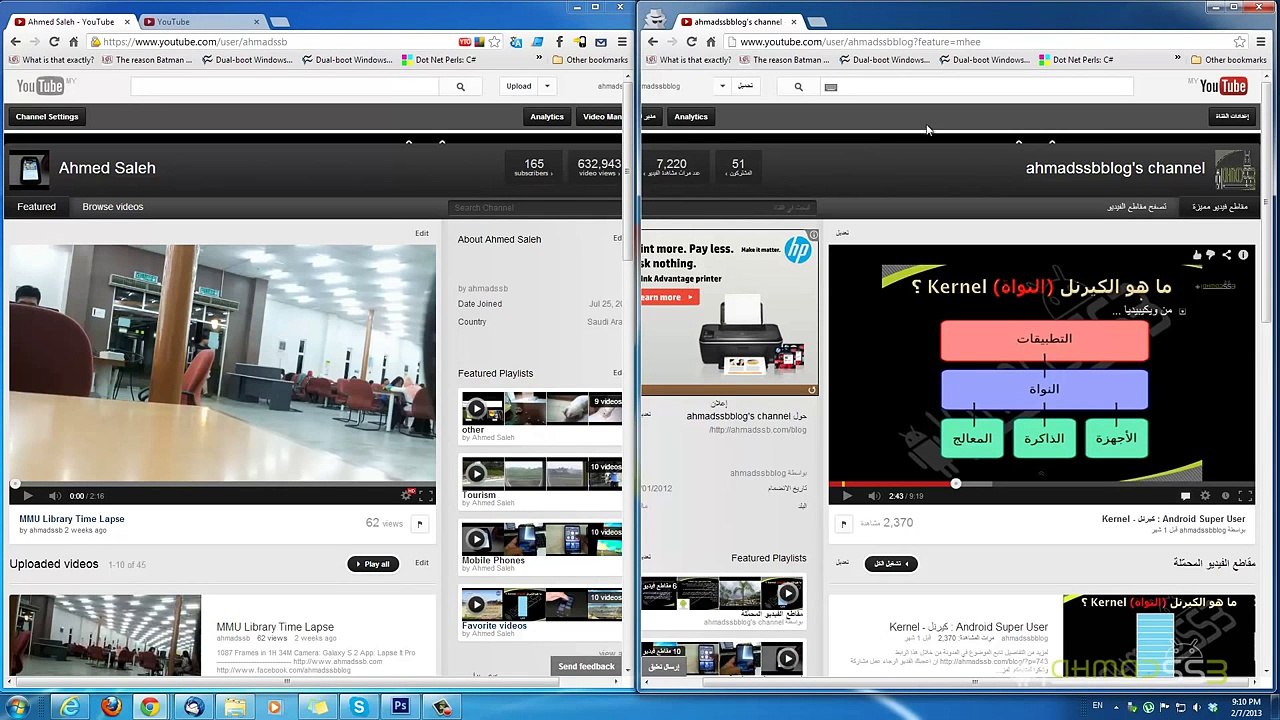The image size is (1280, 720).
Task: Reload page in right Chrome window
Action: [x=691, y=42]
